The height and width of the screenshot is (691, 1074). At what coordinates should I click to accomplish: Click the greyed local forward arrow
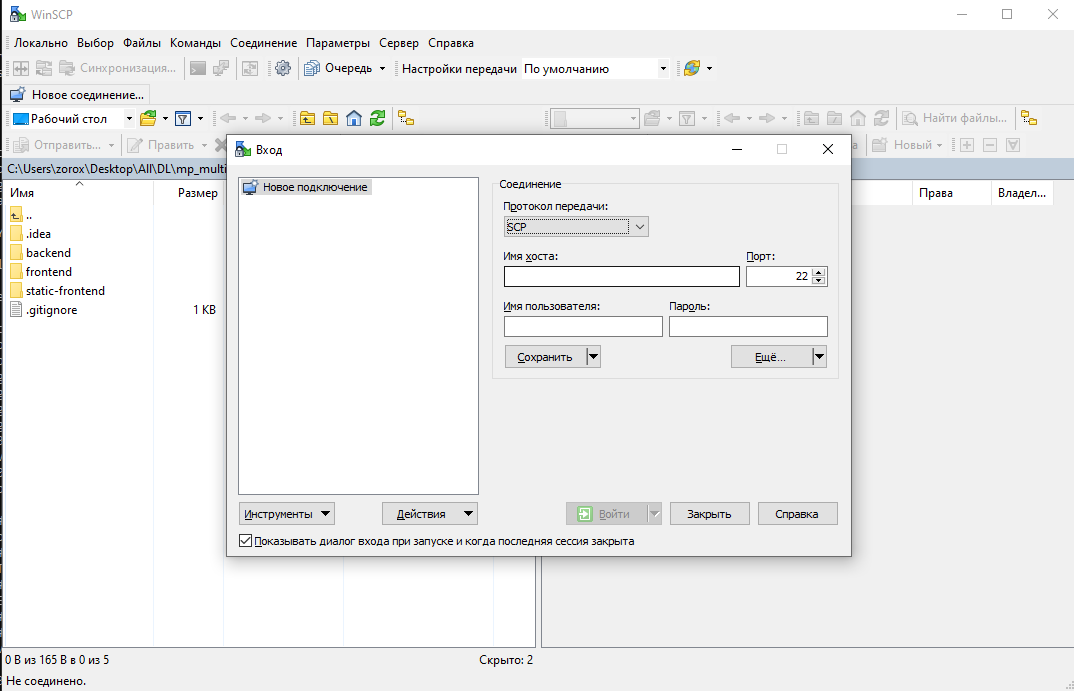click(263, 118)
